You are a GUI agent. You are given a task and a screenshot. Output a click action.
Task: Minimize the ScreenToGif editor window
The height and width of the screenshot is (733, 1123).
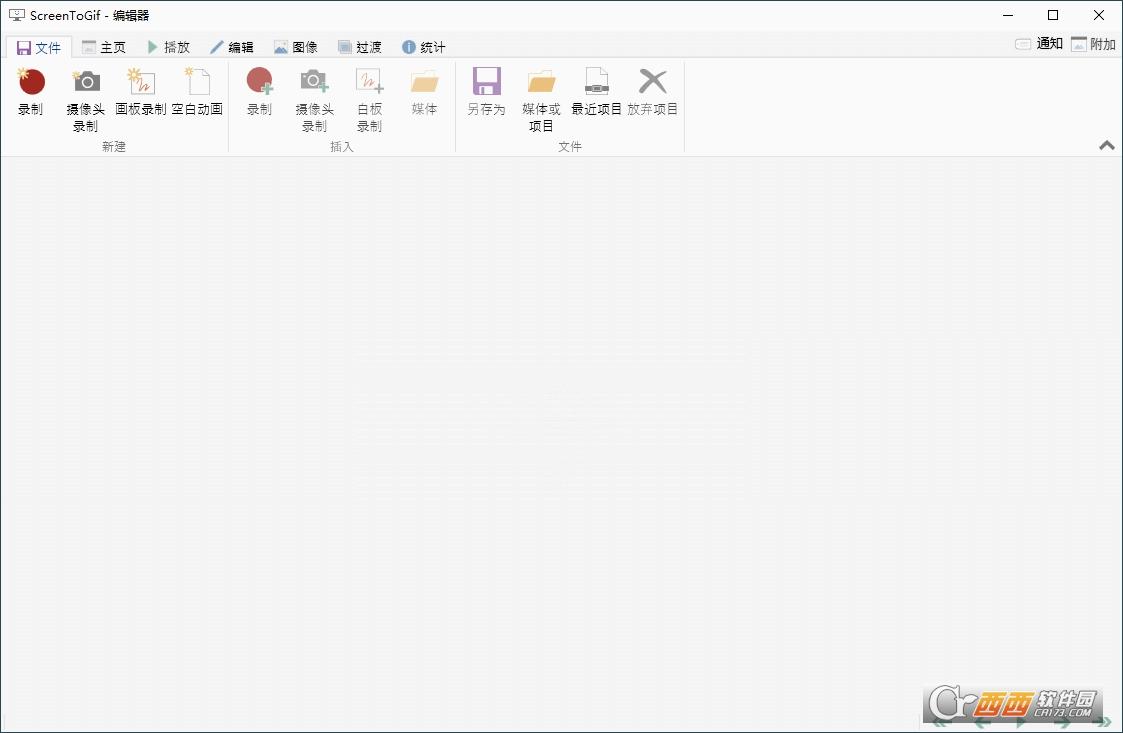pyautogui.click(x=1008, y=15)
